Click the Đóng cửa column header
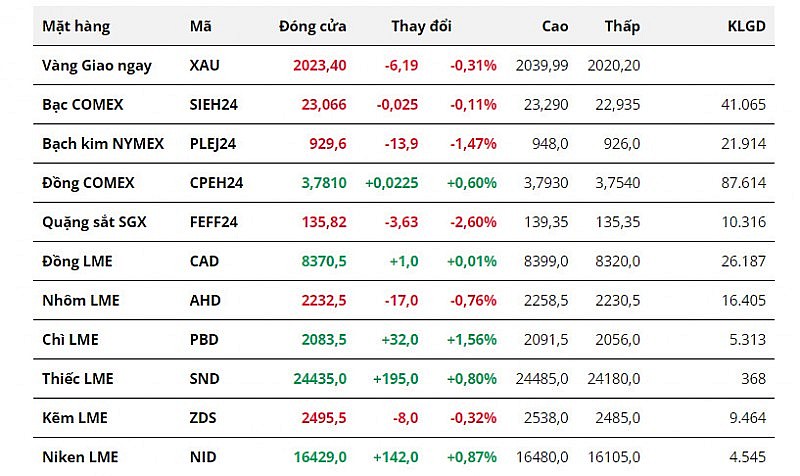The width and height of the screenshot is (800, 476). tap(313, 26)
